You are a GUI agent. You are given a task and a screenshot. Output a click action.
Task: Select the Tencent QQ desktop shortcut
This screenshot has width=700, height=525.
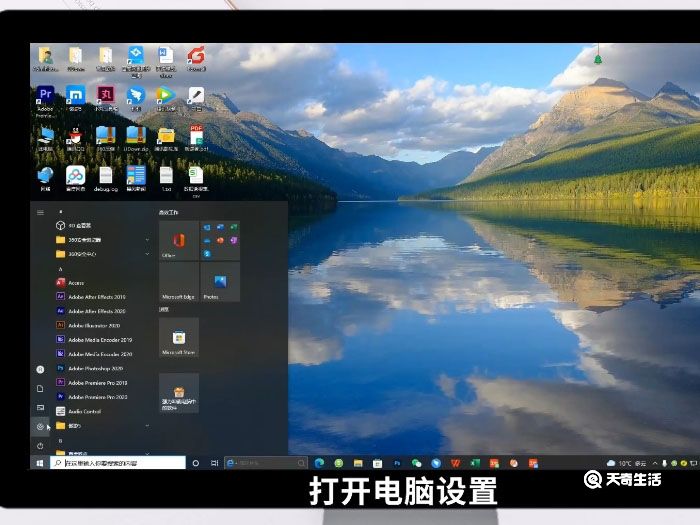(x=75, y=139)
